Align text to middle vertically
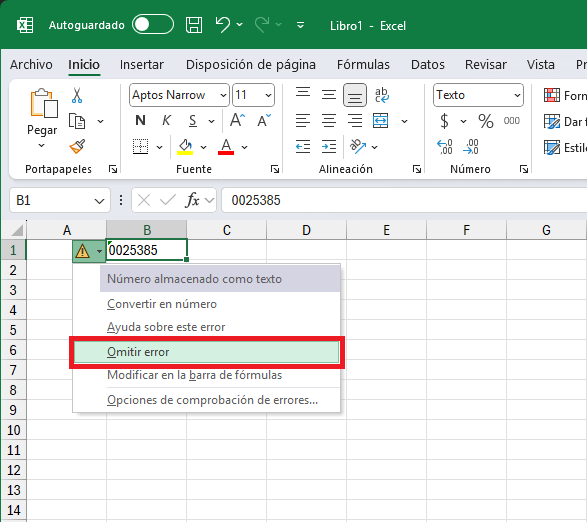Image resolution: width=587 pixels, height=522 pixels. pos(329,95)
